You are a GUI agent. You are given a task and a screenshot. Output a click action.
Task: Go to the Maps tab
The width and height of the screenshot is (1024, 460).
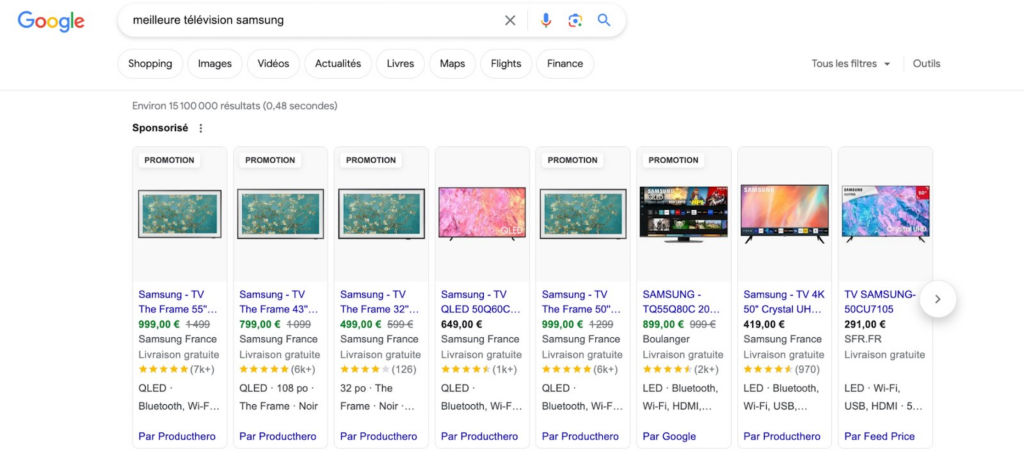(x=453, y=63)
